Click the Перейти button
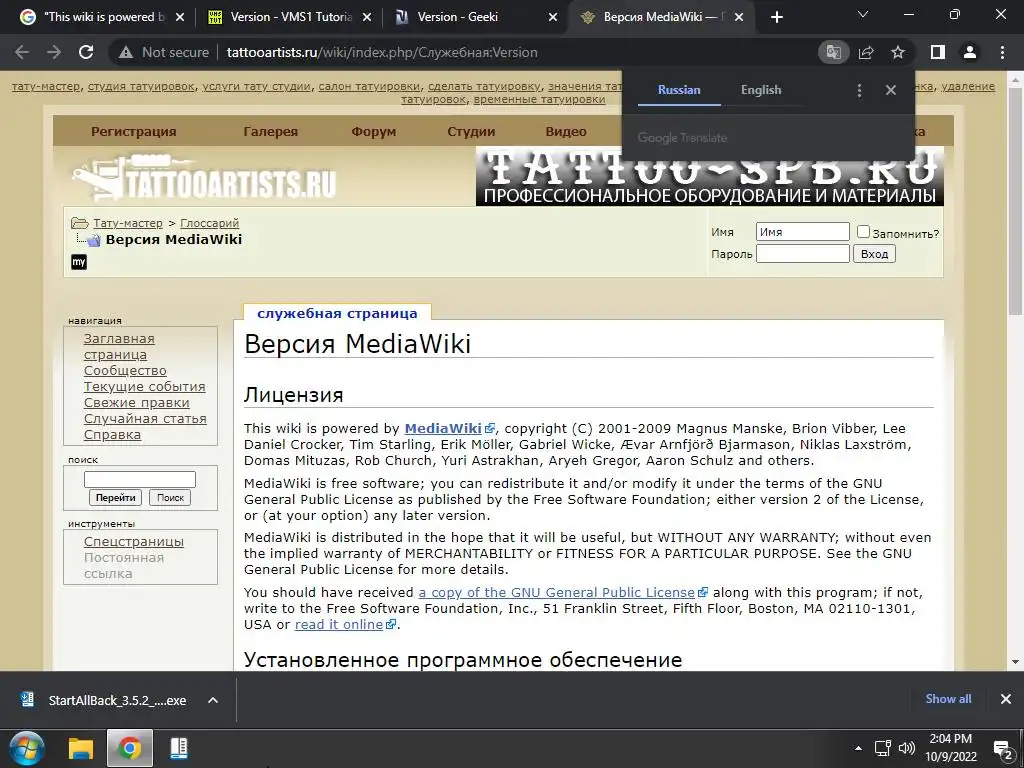The height and width of the screenshot is (768, 1024). [x=116, y=498]
